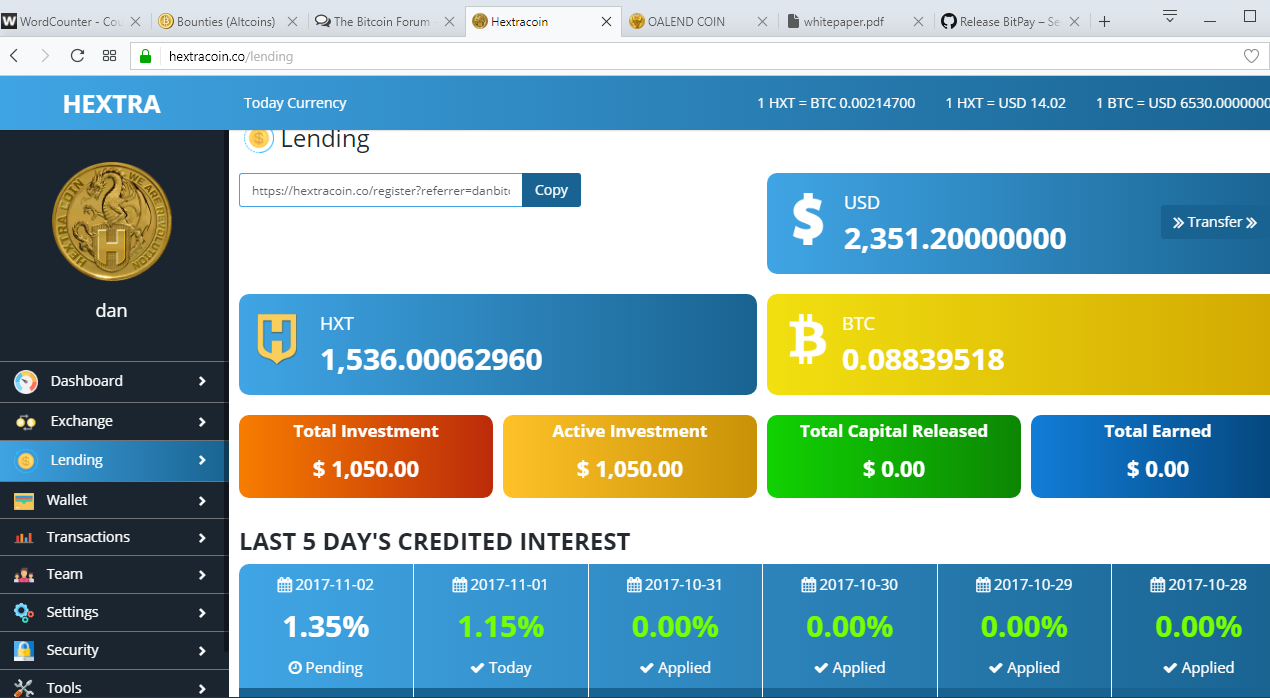
Task: Open the Team people icon
Action: click(x=25, y=575)
